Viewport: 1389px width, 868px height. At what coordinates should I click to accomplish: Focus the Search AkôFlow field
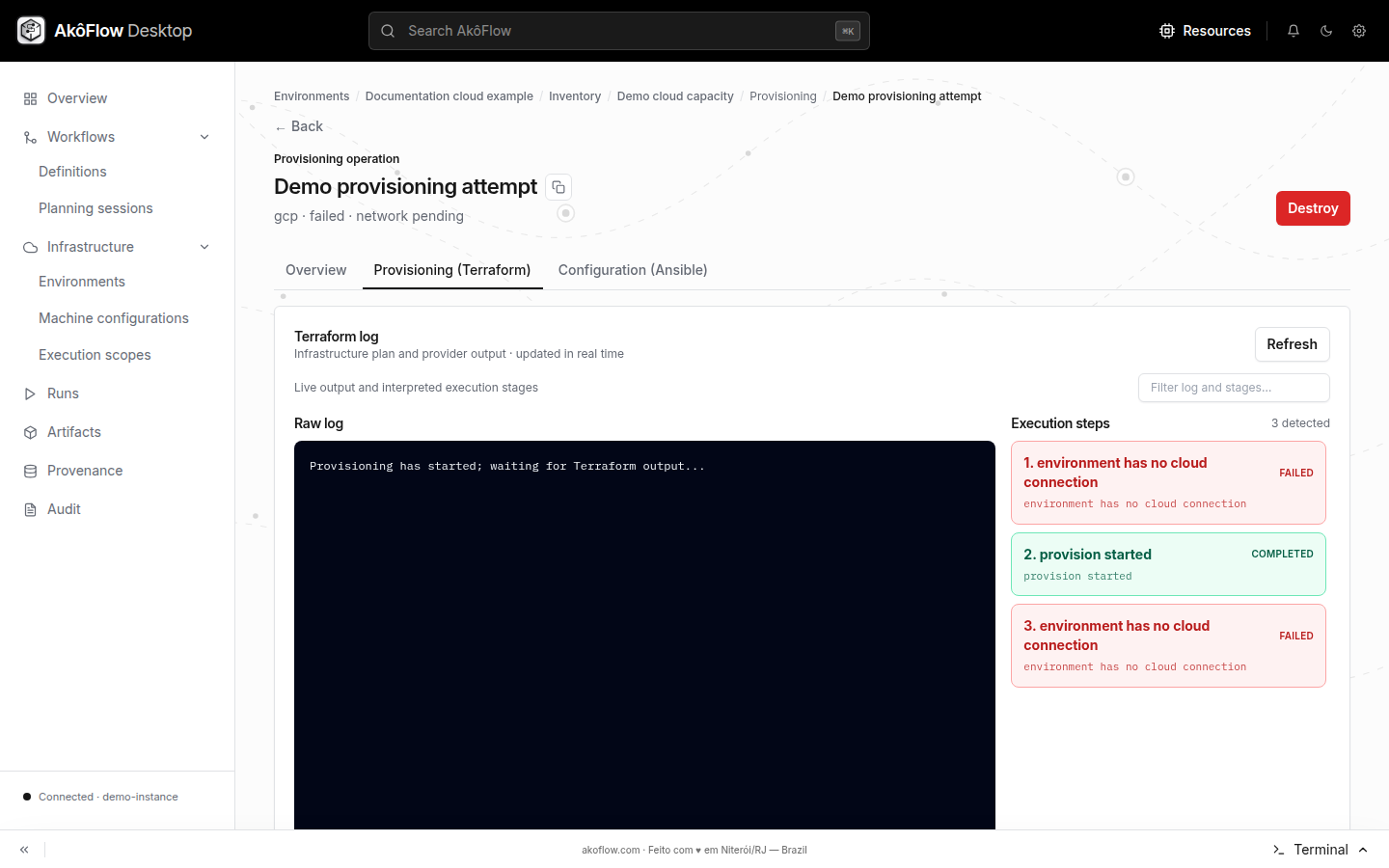(x=619, y=31)
